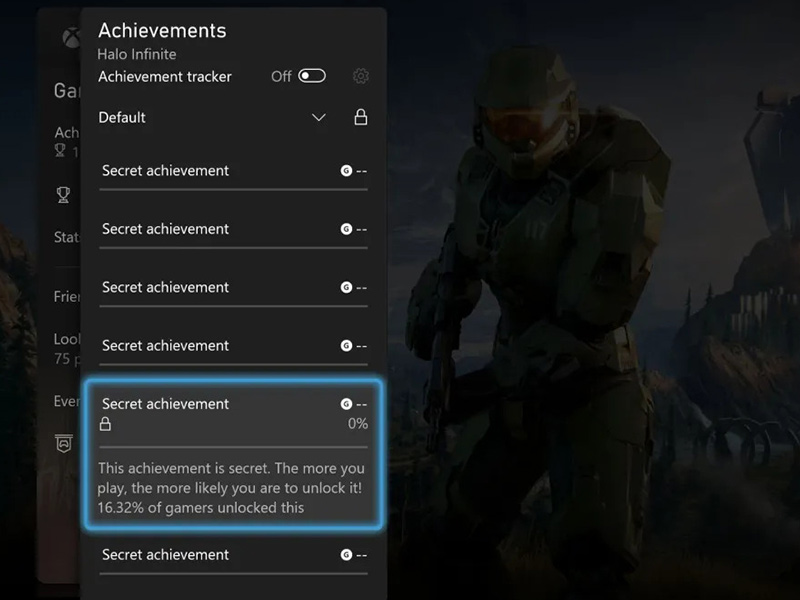Click the Halo Infinite subtitle

tap(137, 54)
